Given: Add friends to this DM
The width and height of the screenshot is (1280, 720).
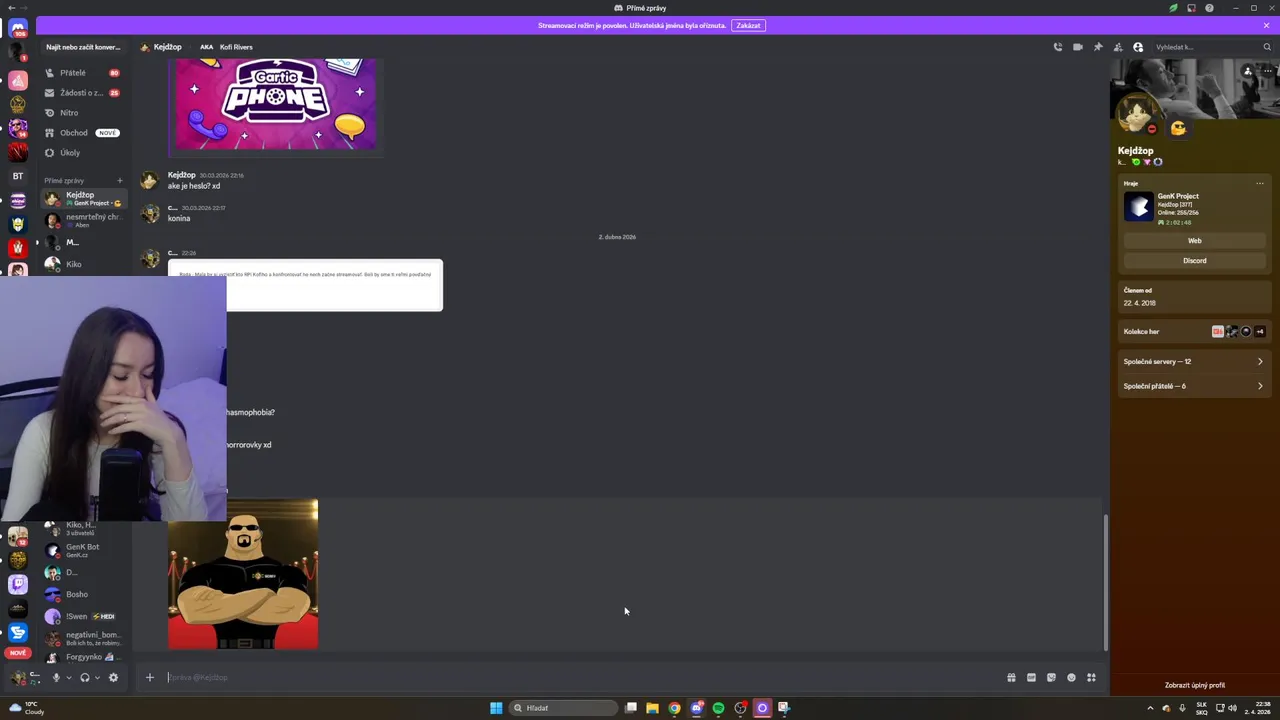Looking at the screenshot, I should [x=1118, y=47].
